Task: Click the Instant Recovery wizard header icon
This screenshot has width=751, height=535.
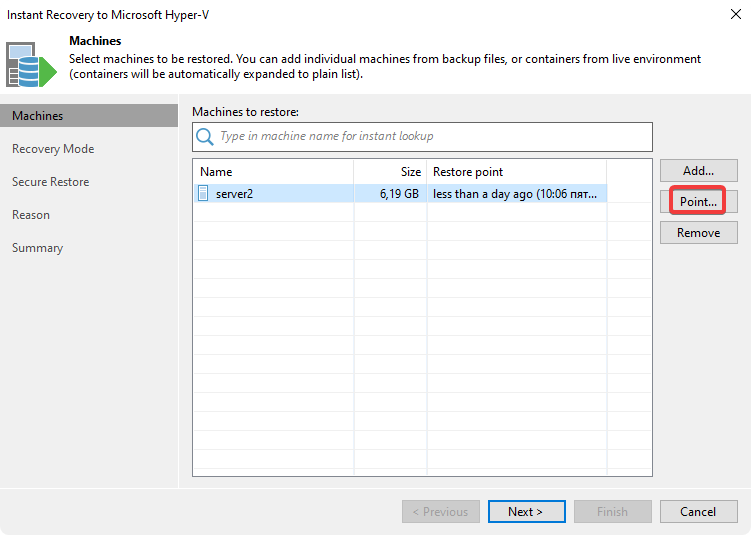Action: (x=32, y=64)
